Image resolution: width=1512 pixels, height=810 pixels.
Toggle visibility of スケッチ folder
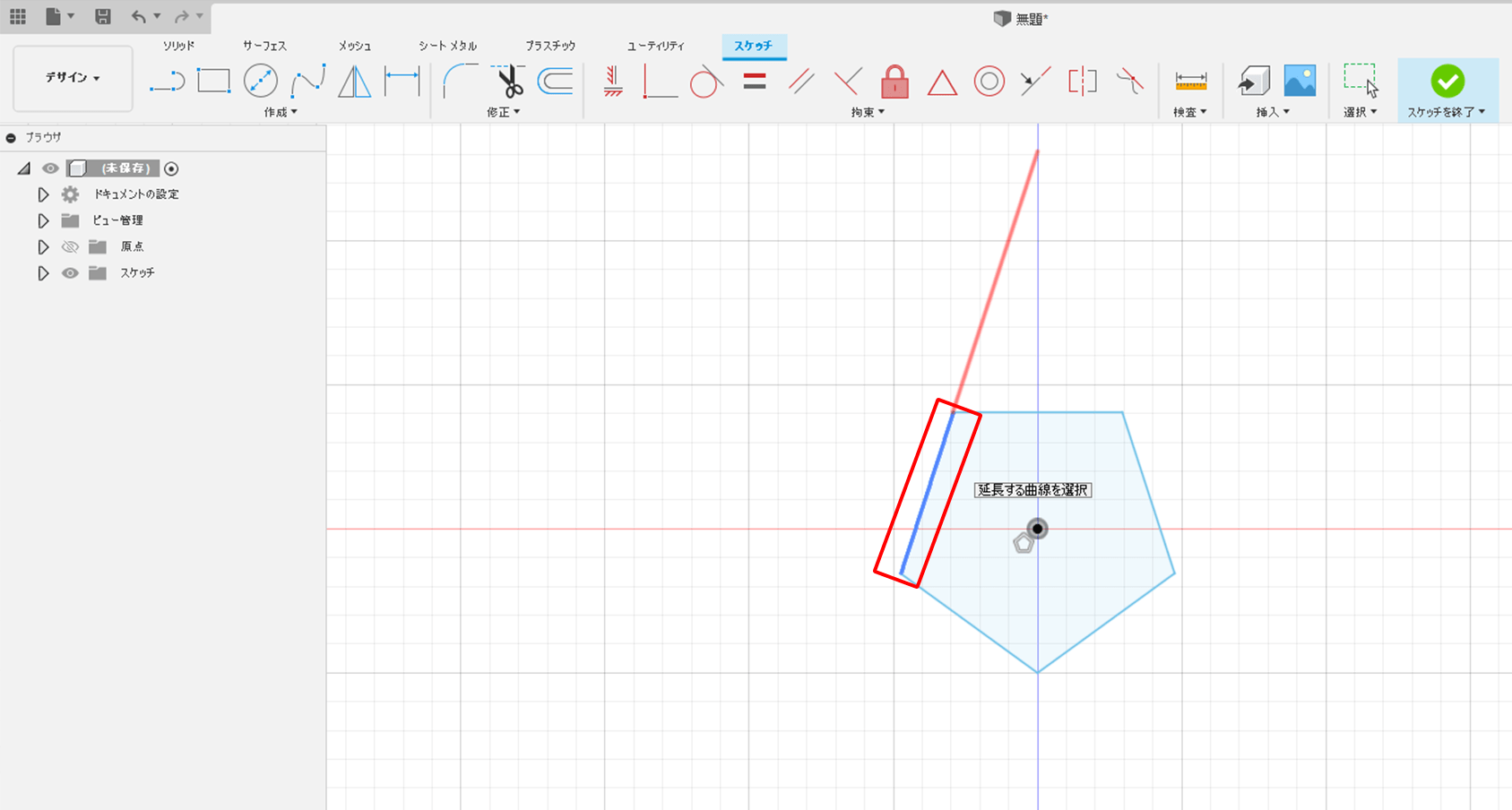point(70,273)
